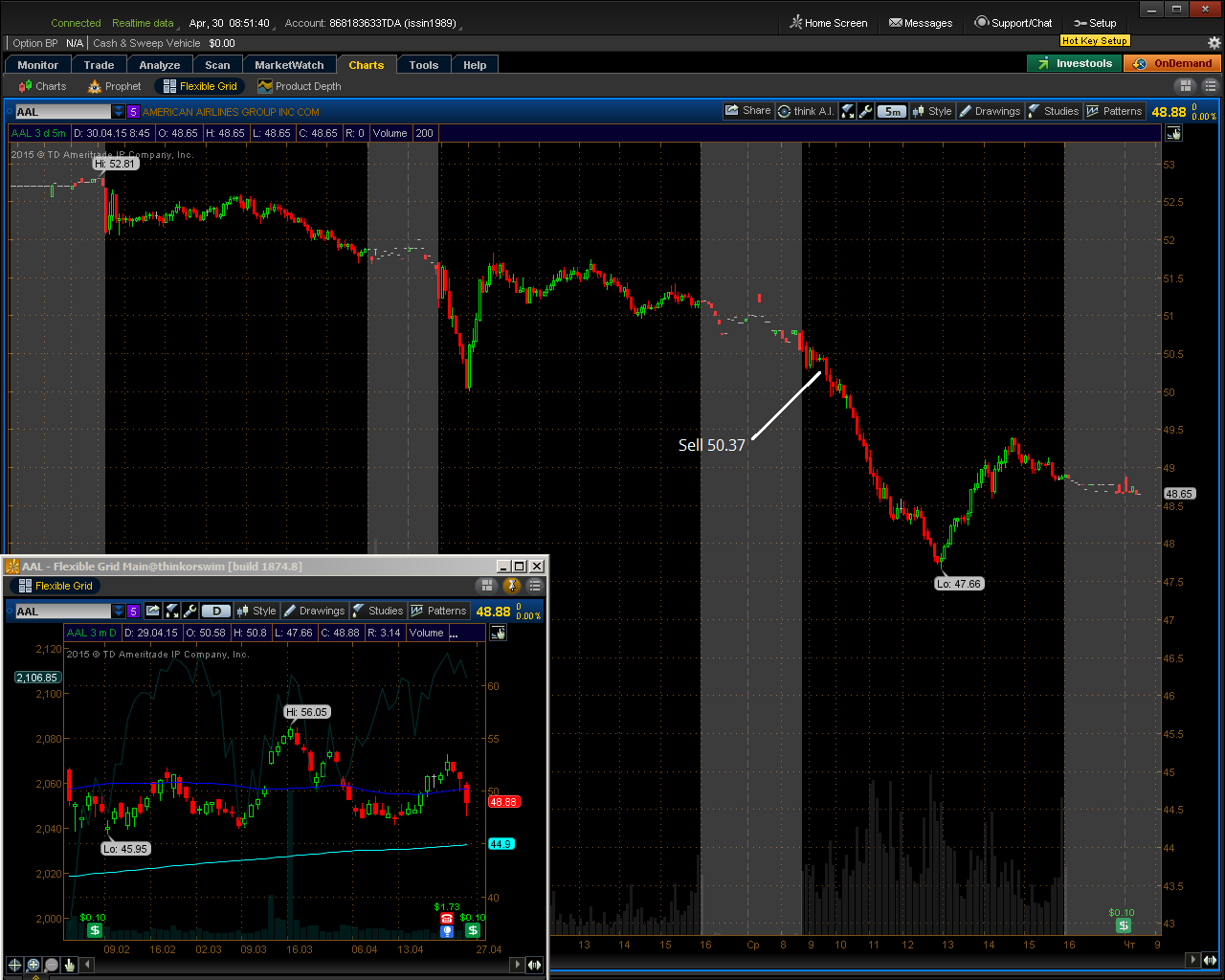The width and height of the screenshot is (1225, 980).
Task: Open the Monitor tab
Action: pyautogui.click(x=38, y=65)
